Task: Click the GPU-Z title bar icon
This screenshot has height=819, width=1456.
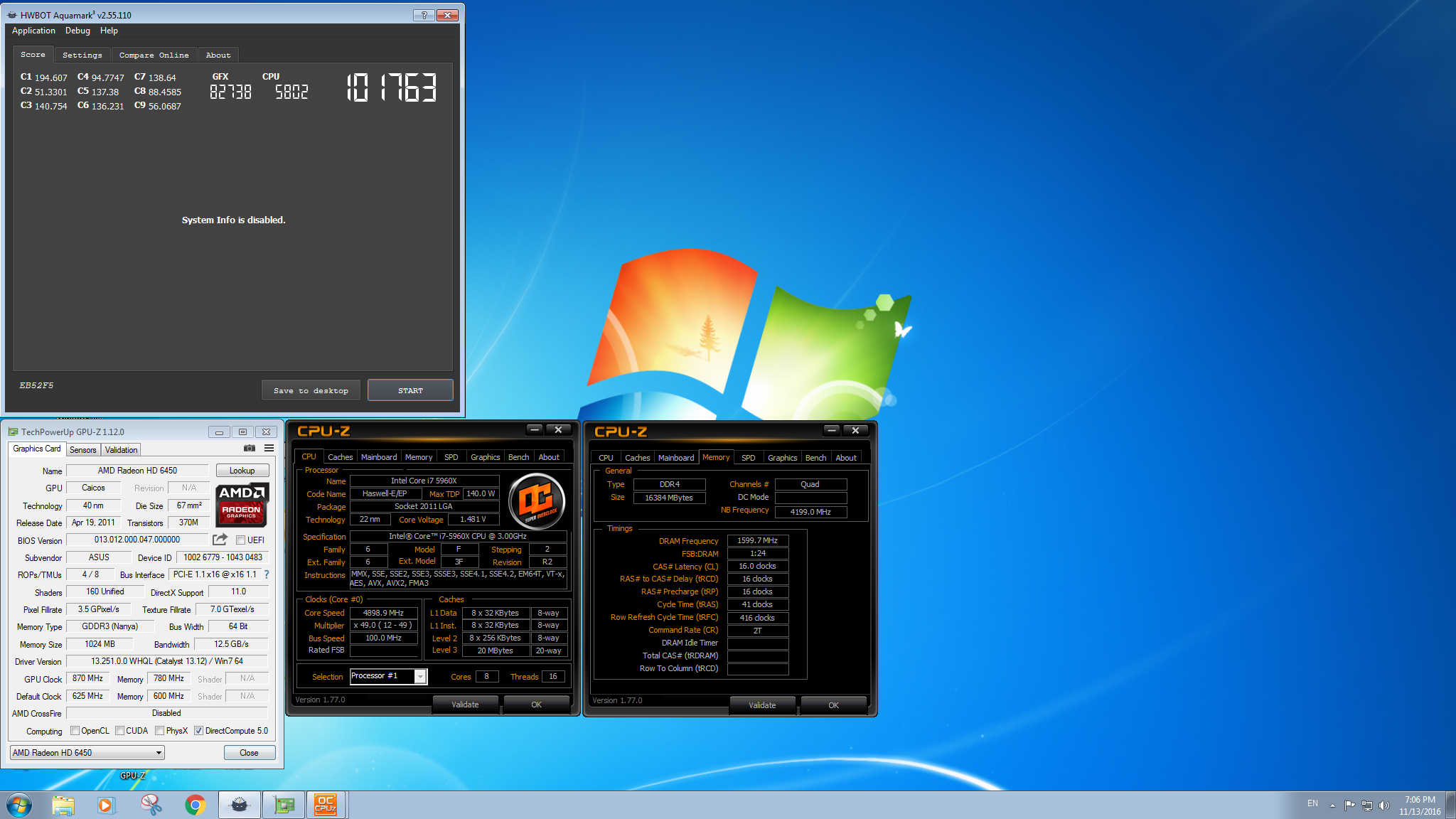Action: [13, 432]
